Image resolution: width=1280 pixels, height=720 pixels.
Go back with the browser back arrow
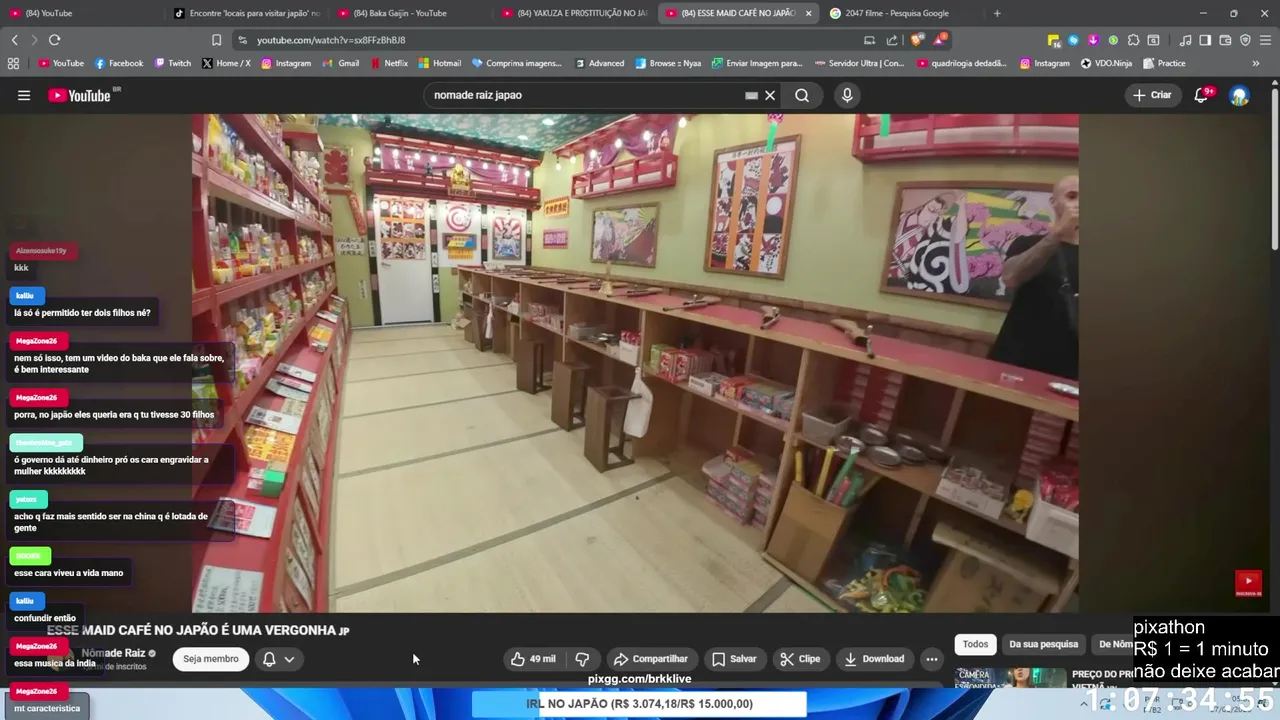click(14, 40)
